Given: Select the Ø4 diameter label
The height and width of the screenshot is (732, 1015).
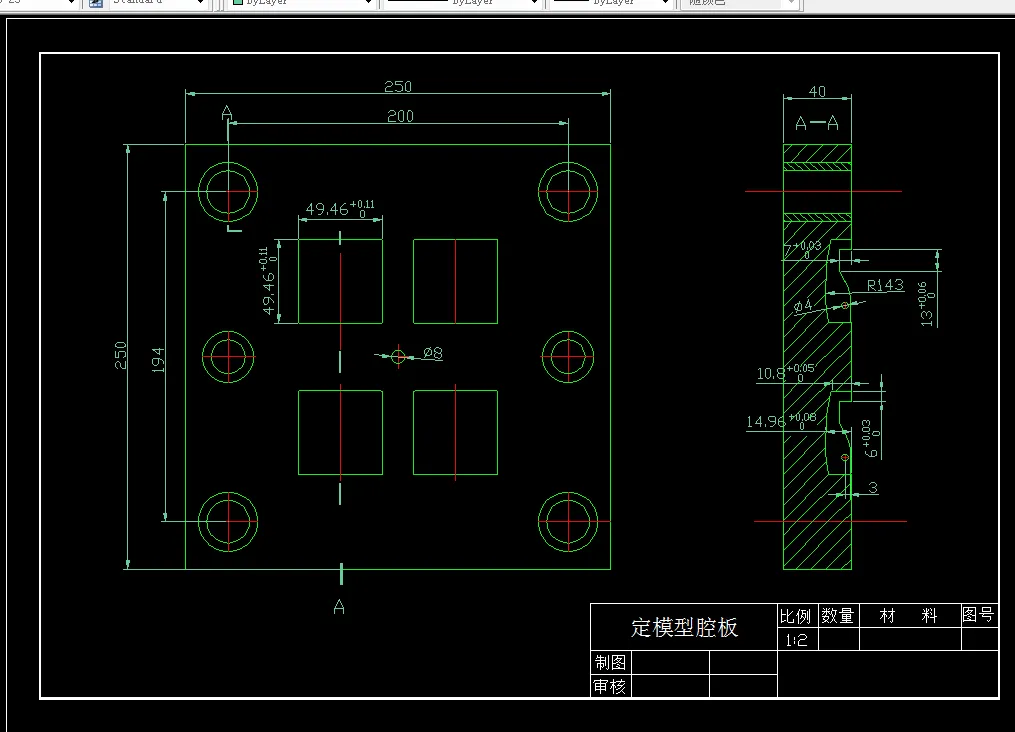Looking at the screenshot, I should point(803,306).
